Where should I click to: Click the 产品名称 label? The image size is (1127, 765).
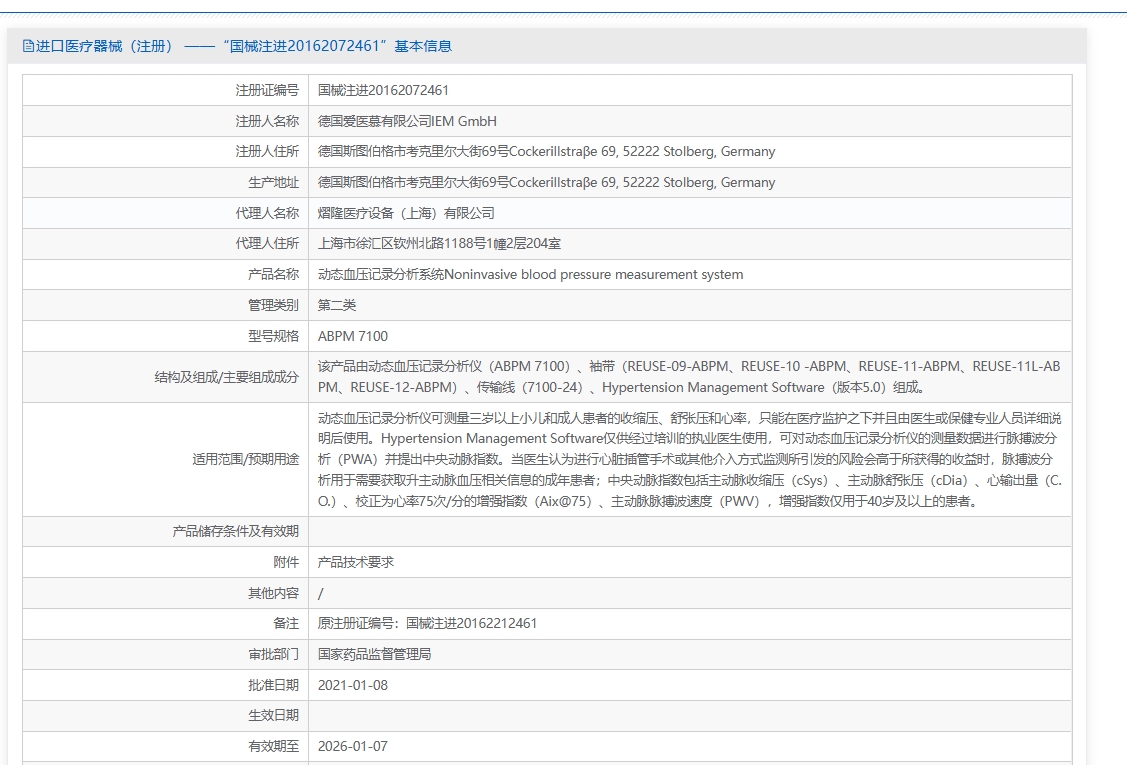[x=273, y=275]
